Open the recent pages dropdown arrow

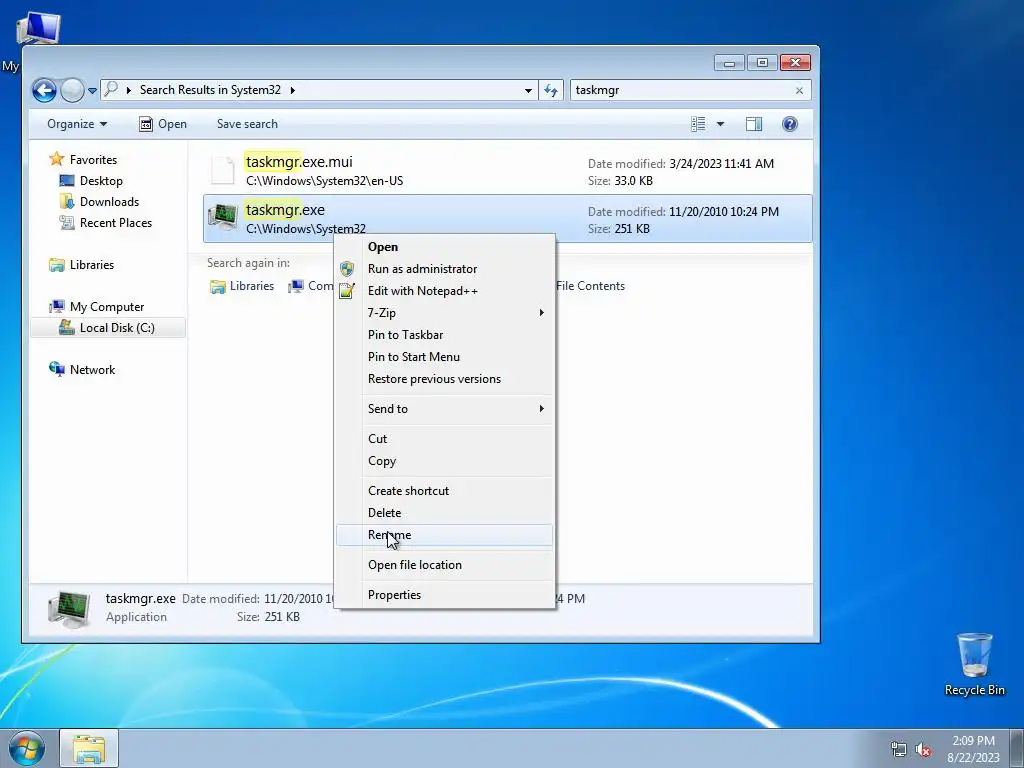[x=92, y=91]
